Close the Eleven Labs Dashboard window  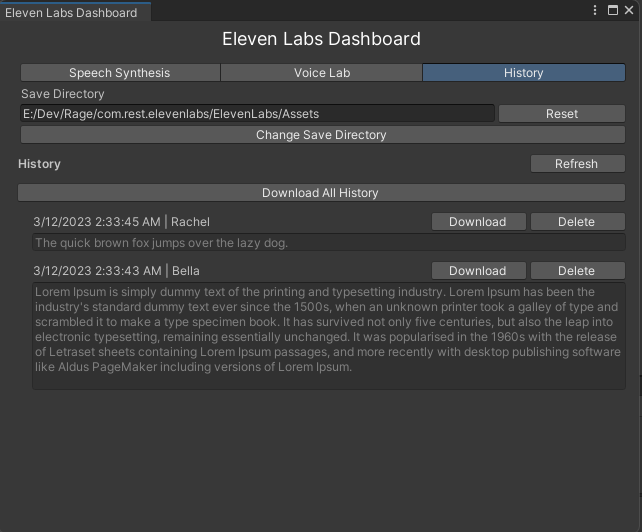click(629, 10)
